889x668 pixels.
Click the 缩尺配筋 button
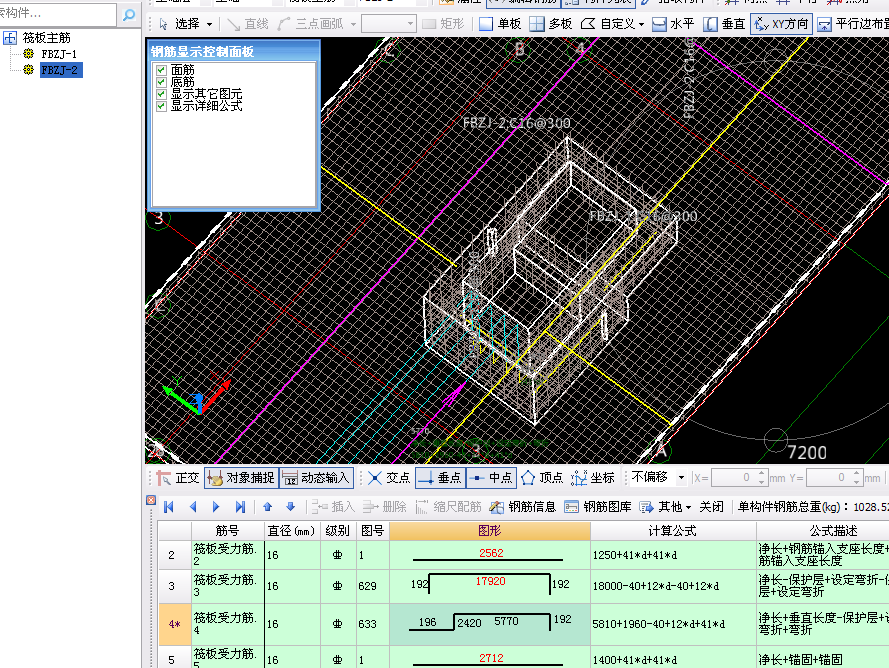click(x=448, y=507)
